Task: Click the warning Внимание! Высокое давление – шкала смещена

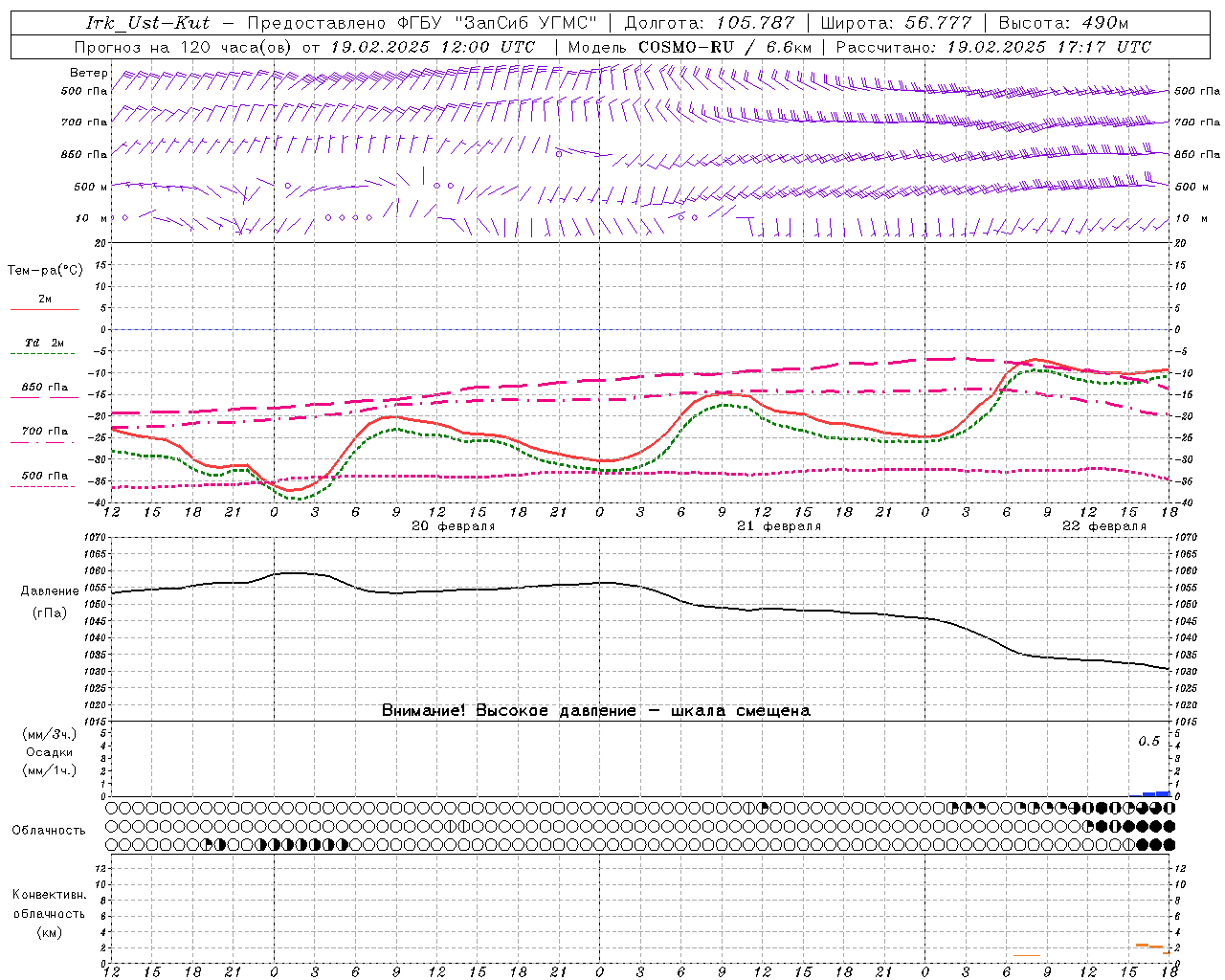Action: [595, 710]
